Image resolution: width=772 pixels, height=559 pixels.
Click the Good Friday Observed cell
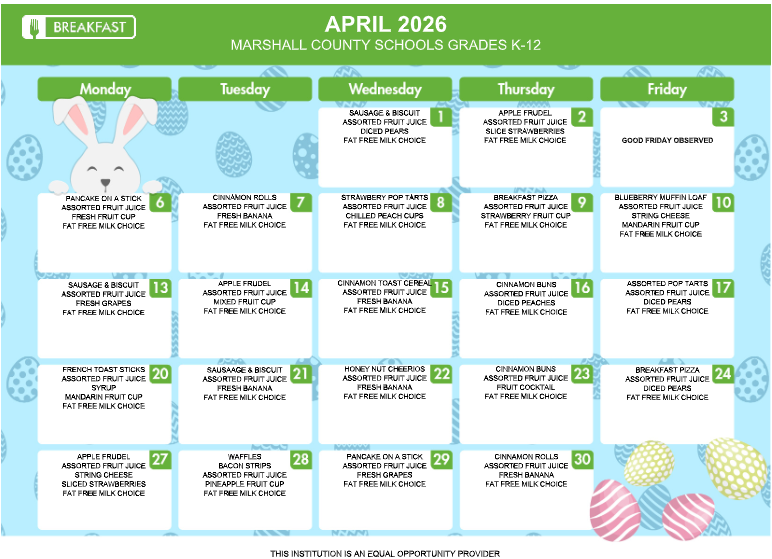pos(667,141)
